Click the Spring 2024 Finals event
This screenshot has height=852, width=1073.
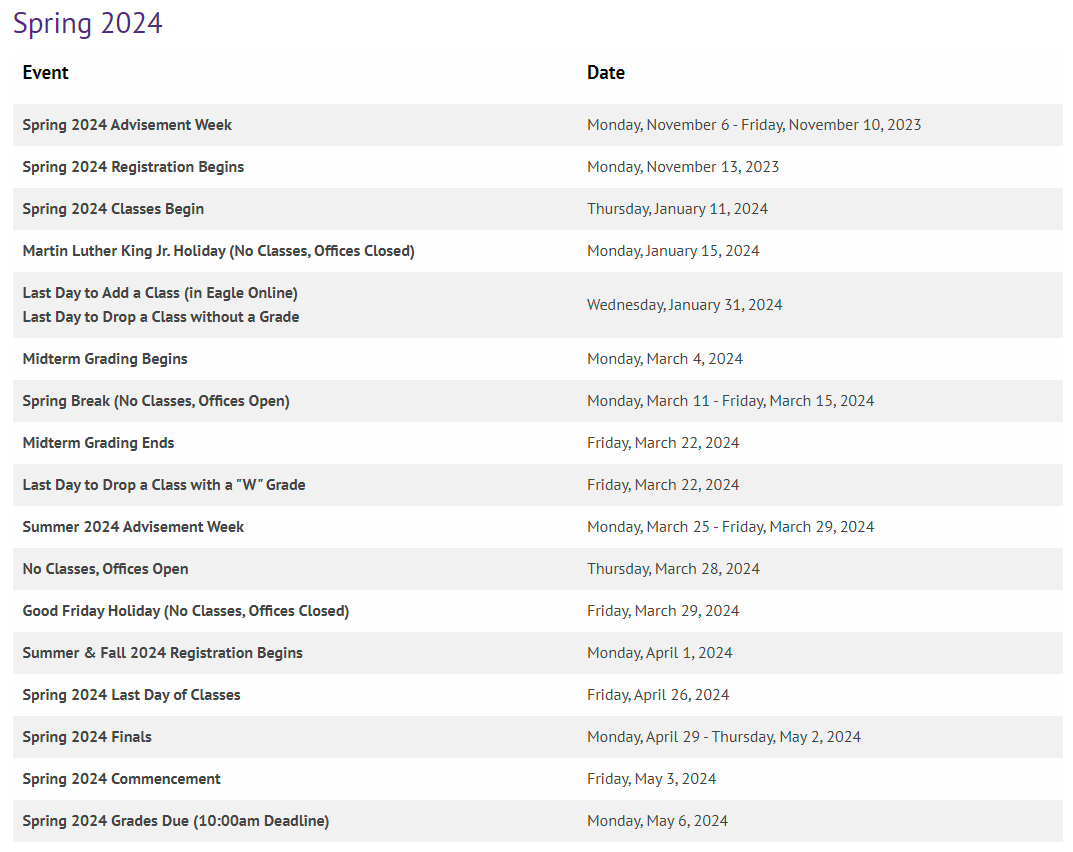(x=87, y=737)
